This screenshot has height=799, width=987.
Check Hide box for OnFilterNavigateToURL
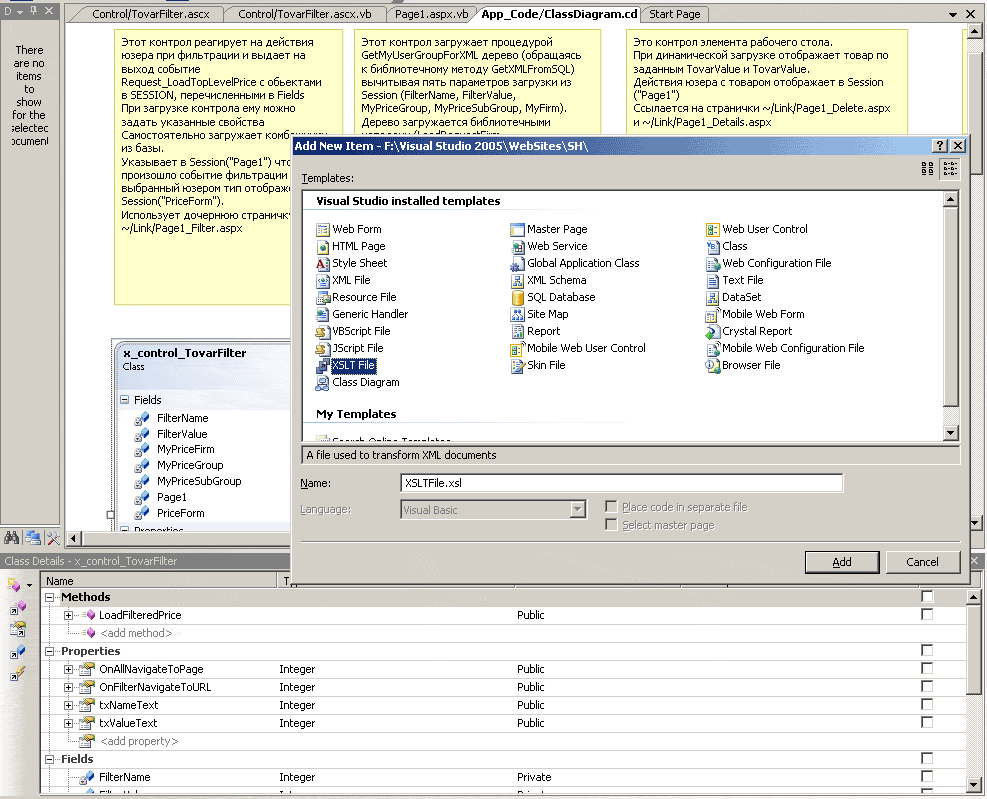(x=927, y=686)
